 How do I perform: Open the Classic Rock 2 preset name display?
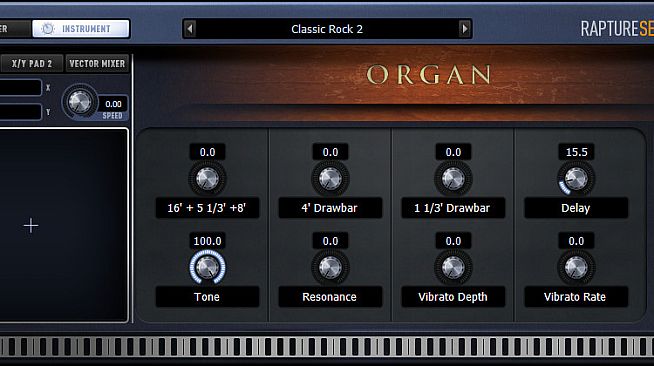point(327,29)
